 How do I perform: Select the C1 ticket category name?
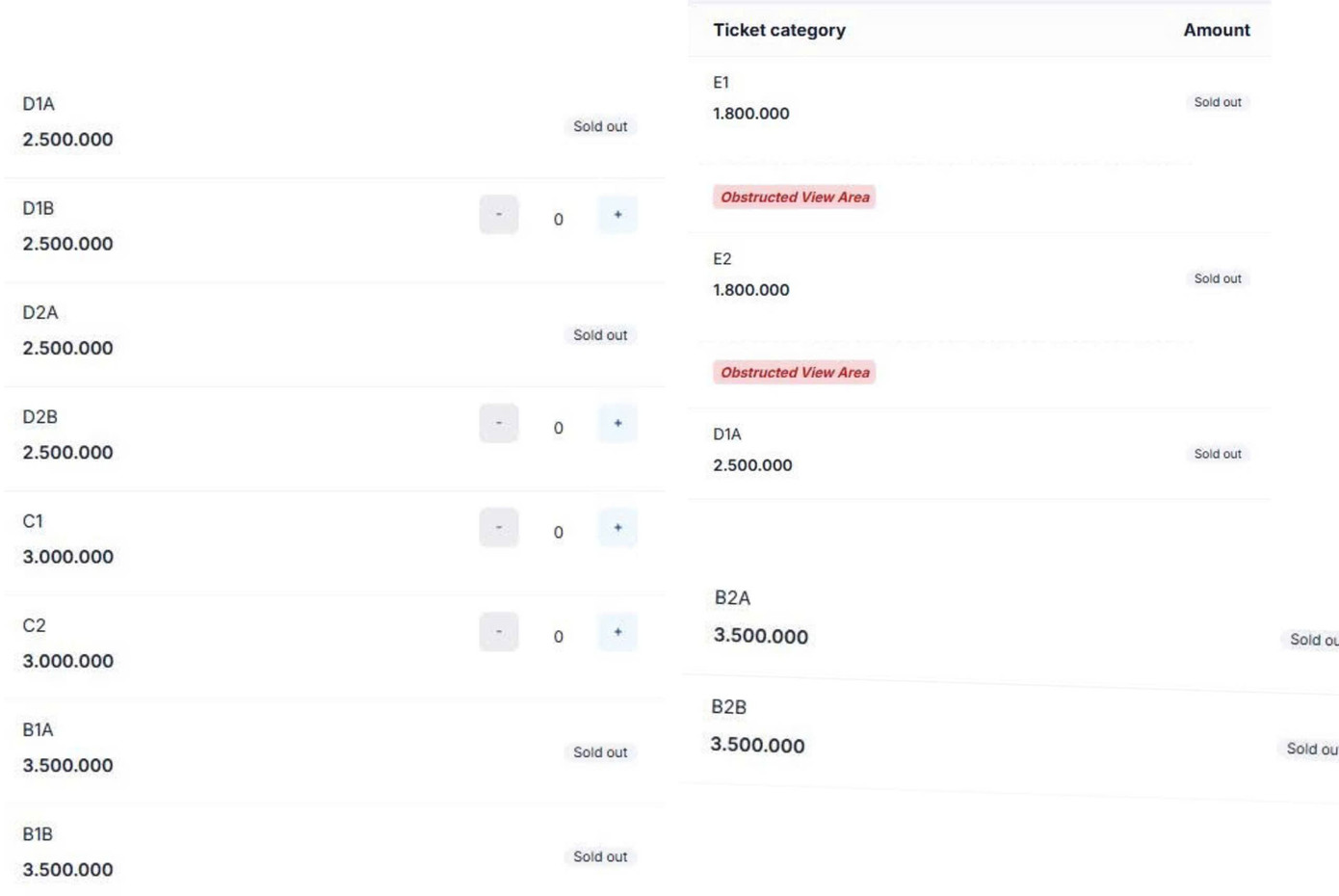[x=33, y=521]
